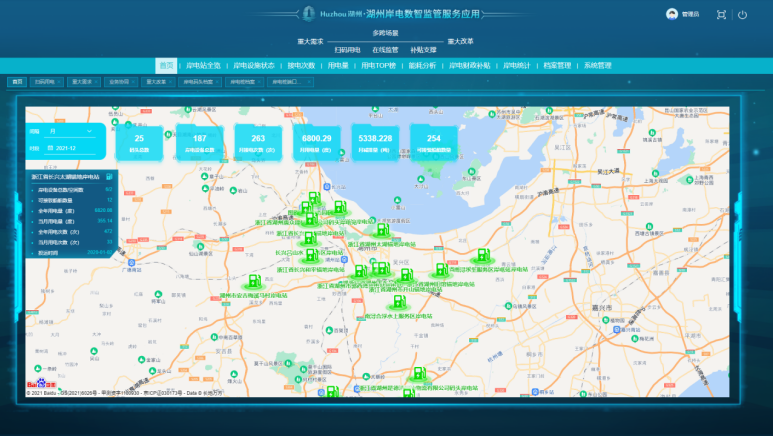
Task: Click the 管理员 user avatar icon
Action: (671, 14)
